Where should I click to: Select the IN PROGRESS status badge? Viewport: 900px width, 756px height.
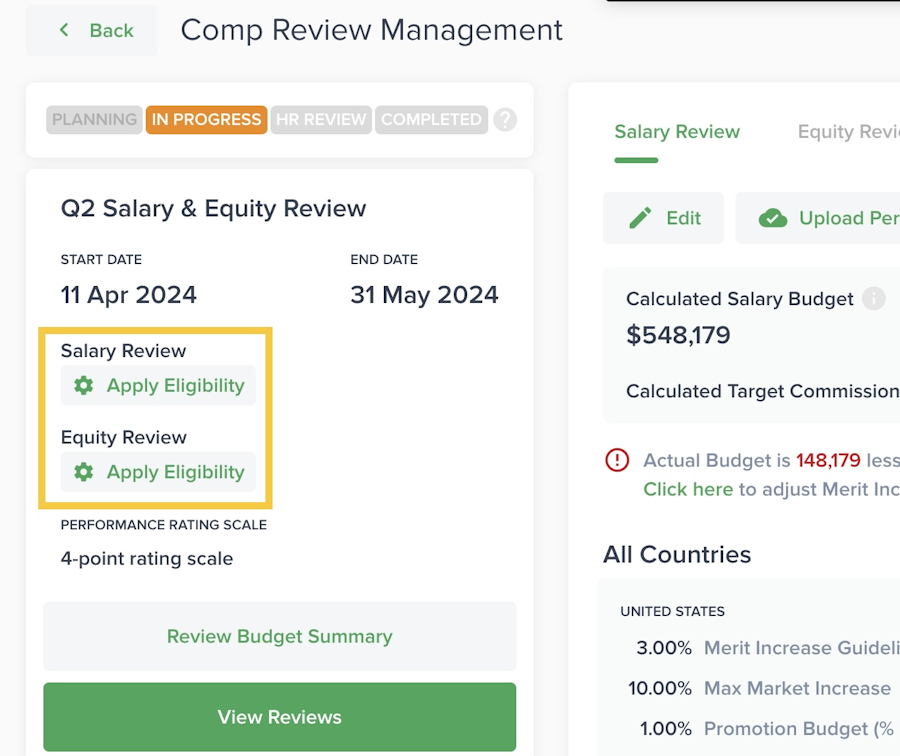(205, 120)
